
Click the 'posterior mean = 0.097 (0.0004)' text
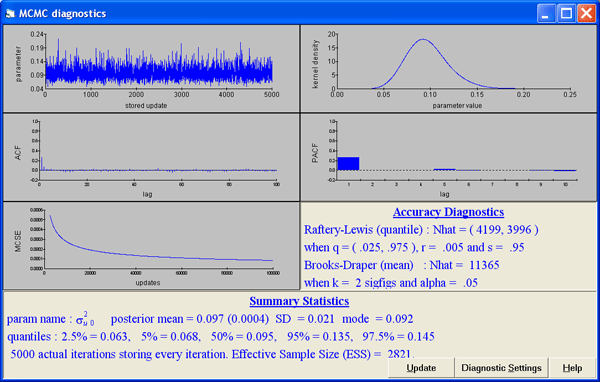[190, 319]
